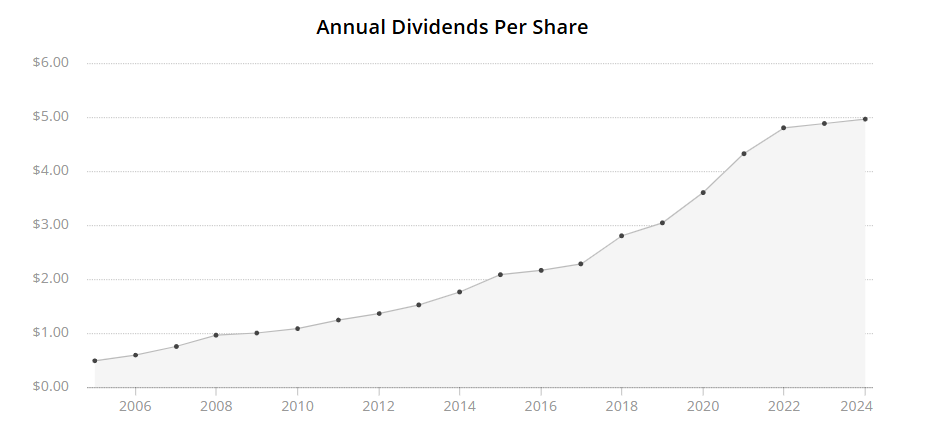Select the 2018 dividend data point

(x=622, y=236)
